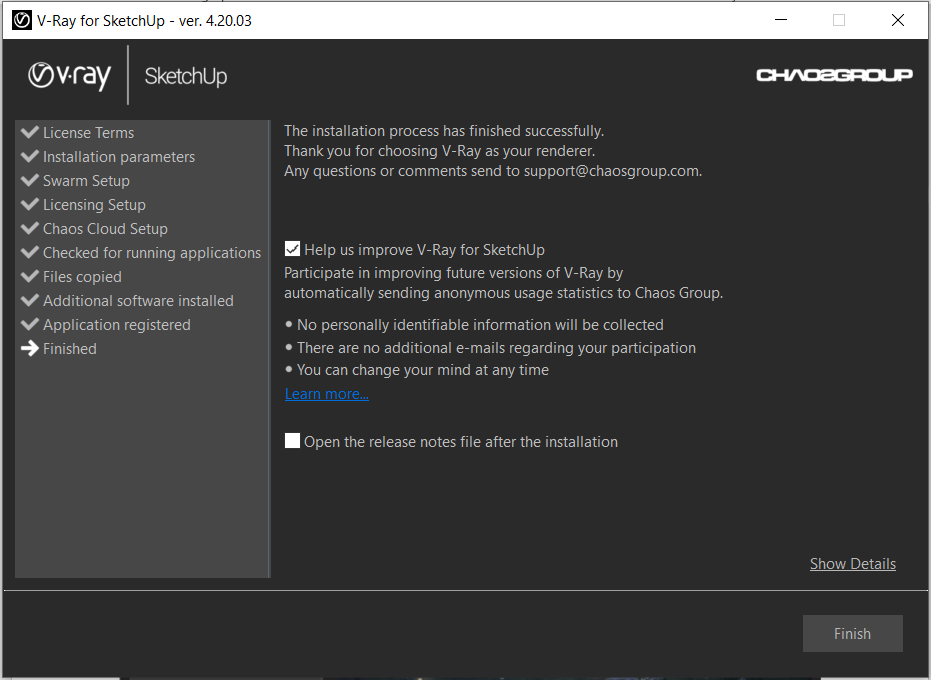Click the V-Ray logo in the header
931x680 pixels.
click(x=69, y=76)
